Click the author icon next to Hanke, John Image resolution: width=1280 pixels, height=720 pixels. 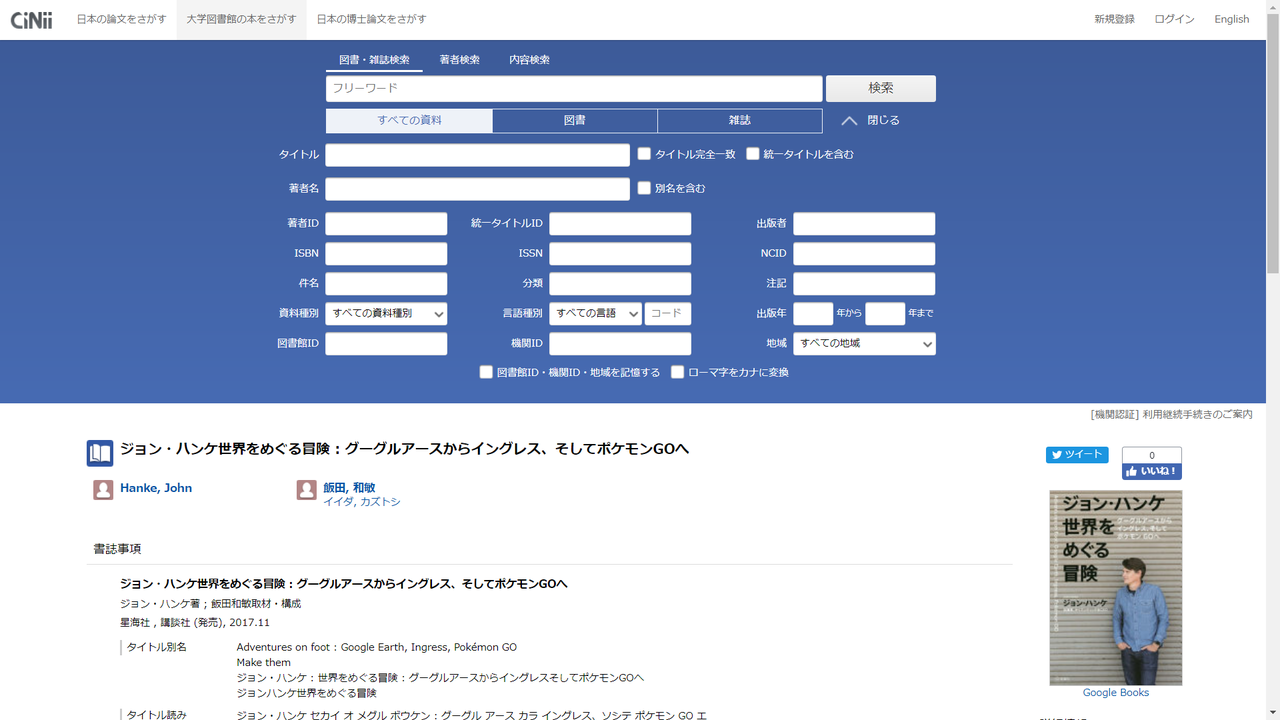(x=103, y=489)
